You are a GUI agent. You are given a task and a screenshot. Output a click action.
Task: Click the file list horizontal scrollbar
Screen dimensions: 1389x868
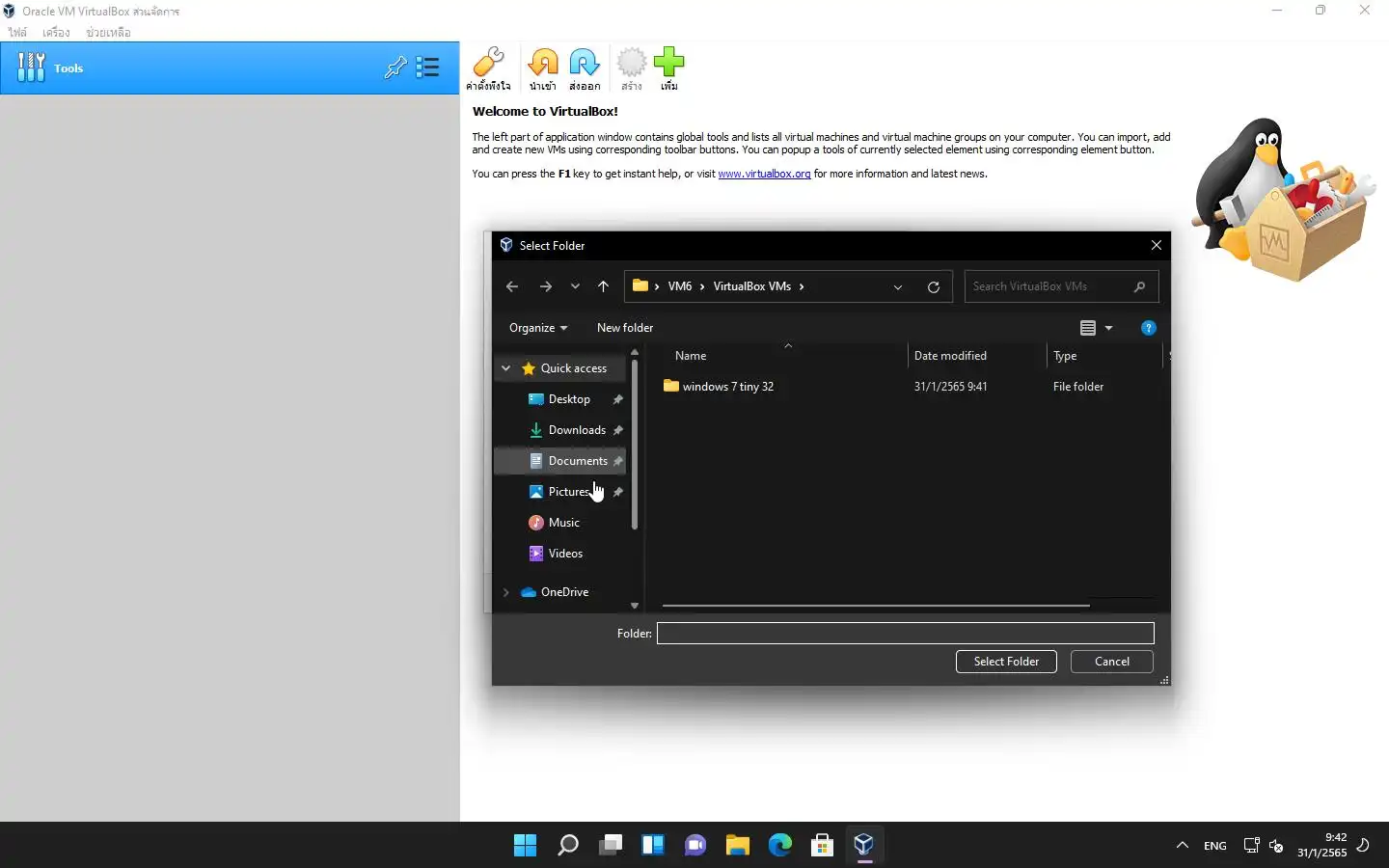click(876, 606)
